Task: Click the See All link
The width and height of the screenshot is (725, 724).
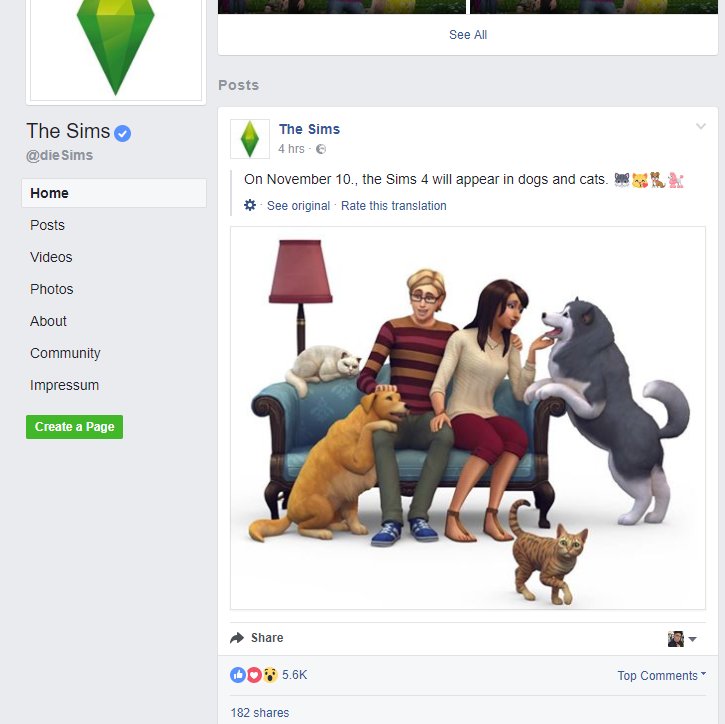Action: click(468, 35)
